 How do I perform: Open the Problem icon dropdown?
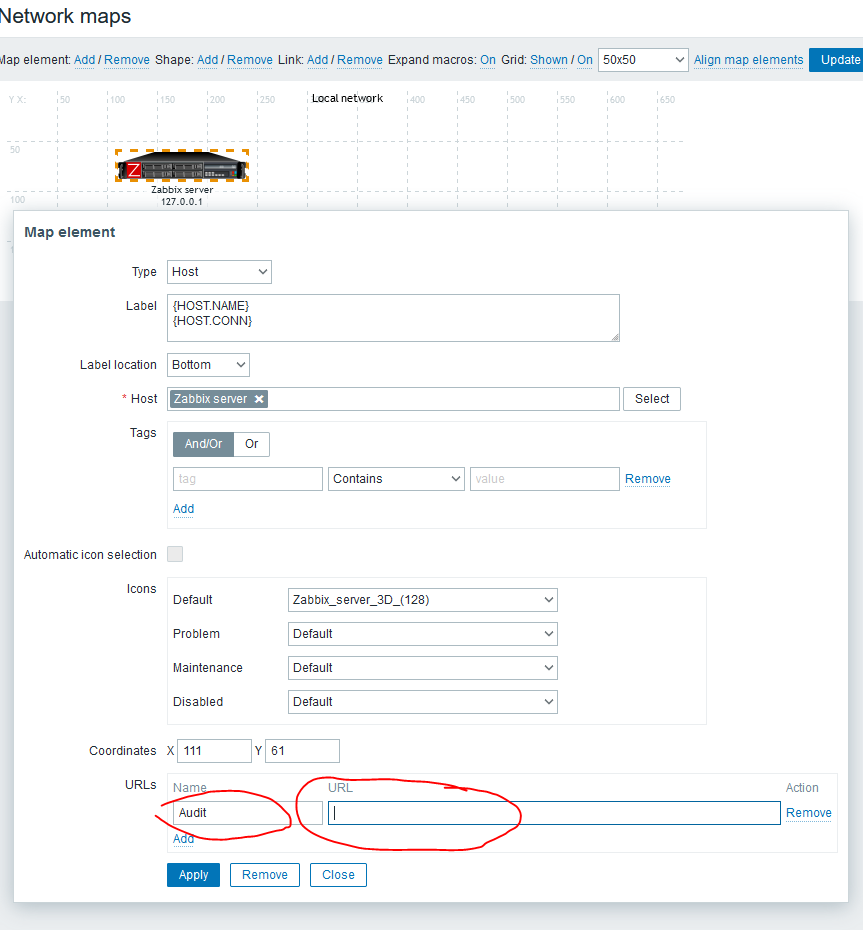click(x=422, y=634)
